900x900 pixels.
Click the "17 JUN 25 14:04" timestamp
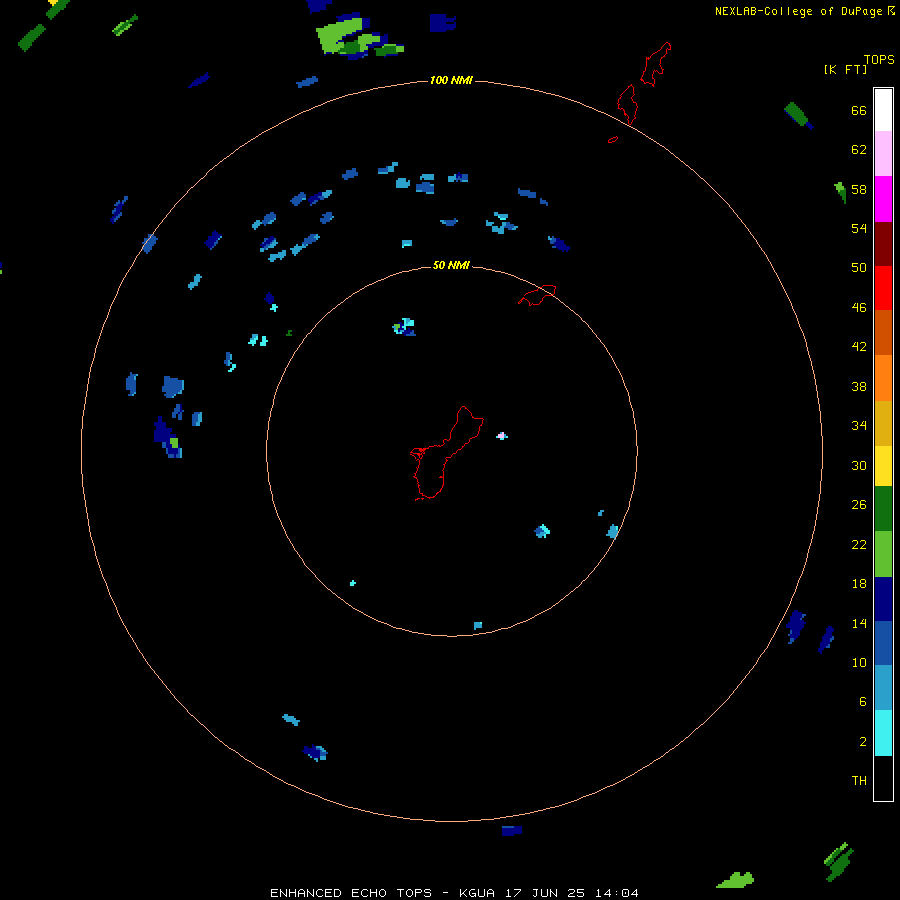coord(571,893)
